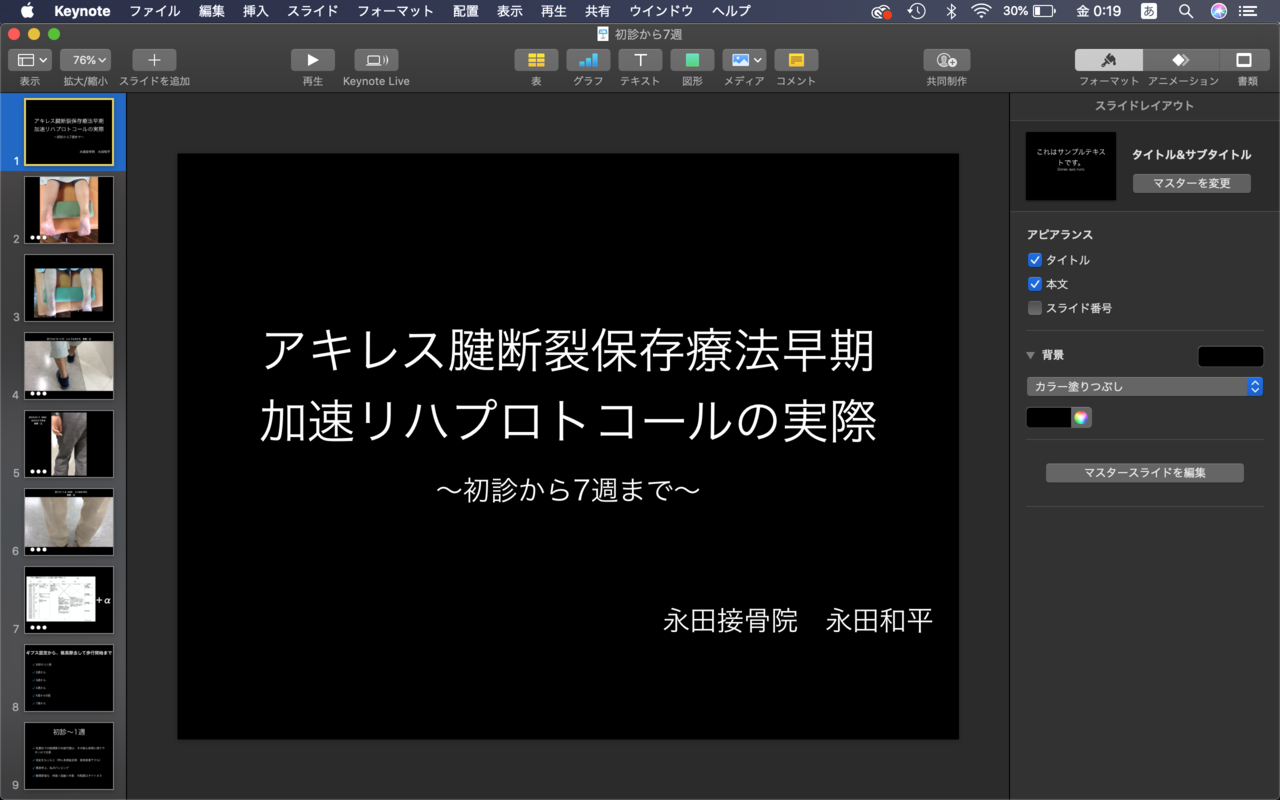
Task: Add a text box with テキスト icon
Action: click(640, 60)
